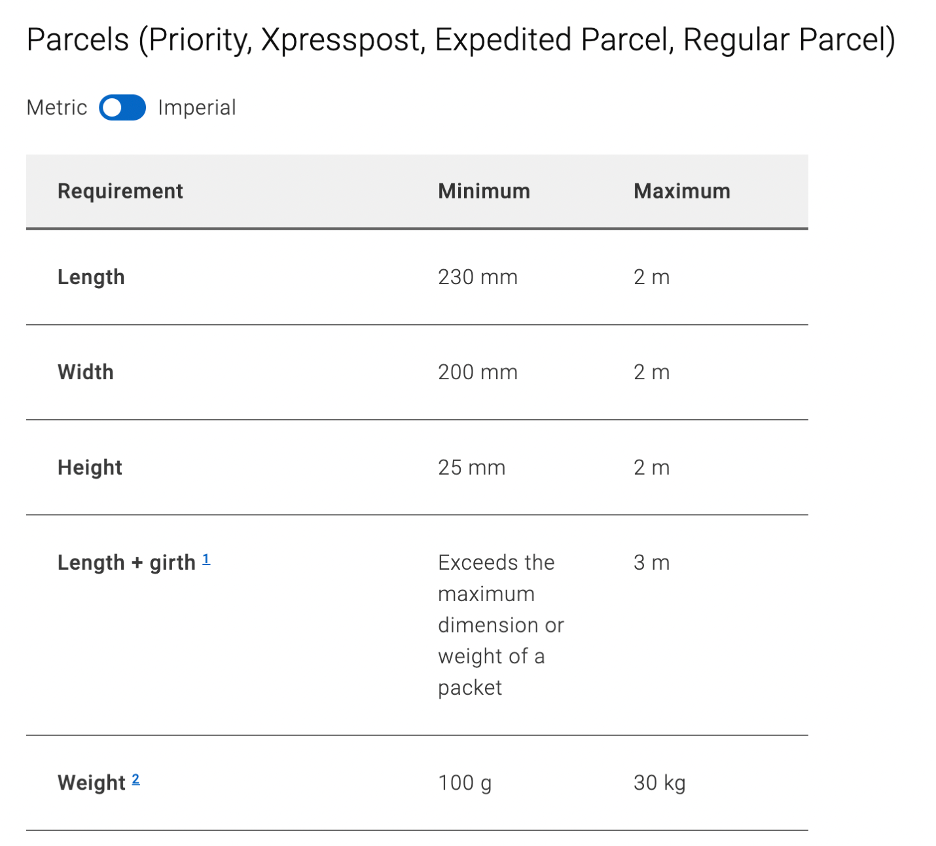This screenshot has width=936, height=846.
Task: Click the 3 m maximum girth value
Action: point(652,563)
